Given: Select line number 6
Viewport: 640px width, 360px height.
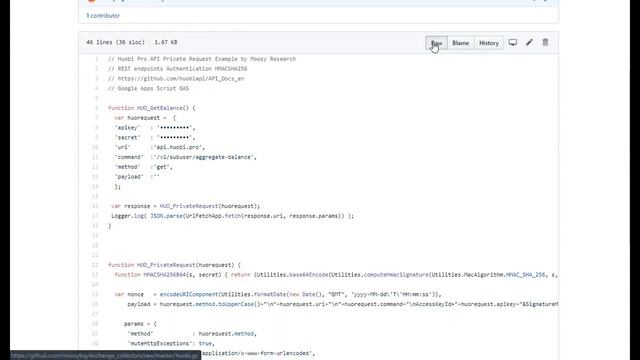Looking at the screenshot, I should [96, 108].
